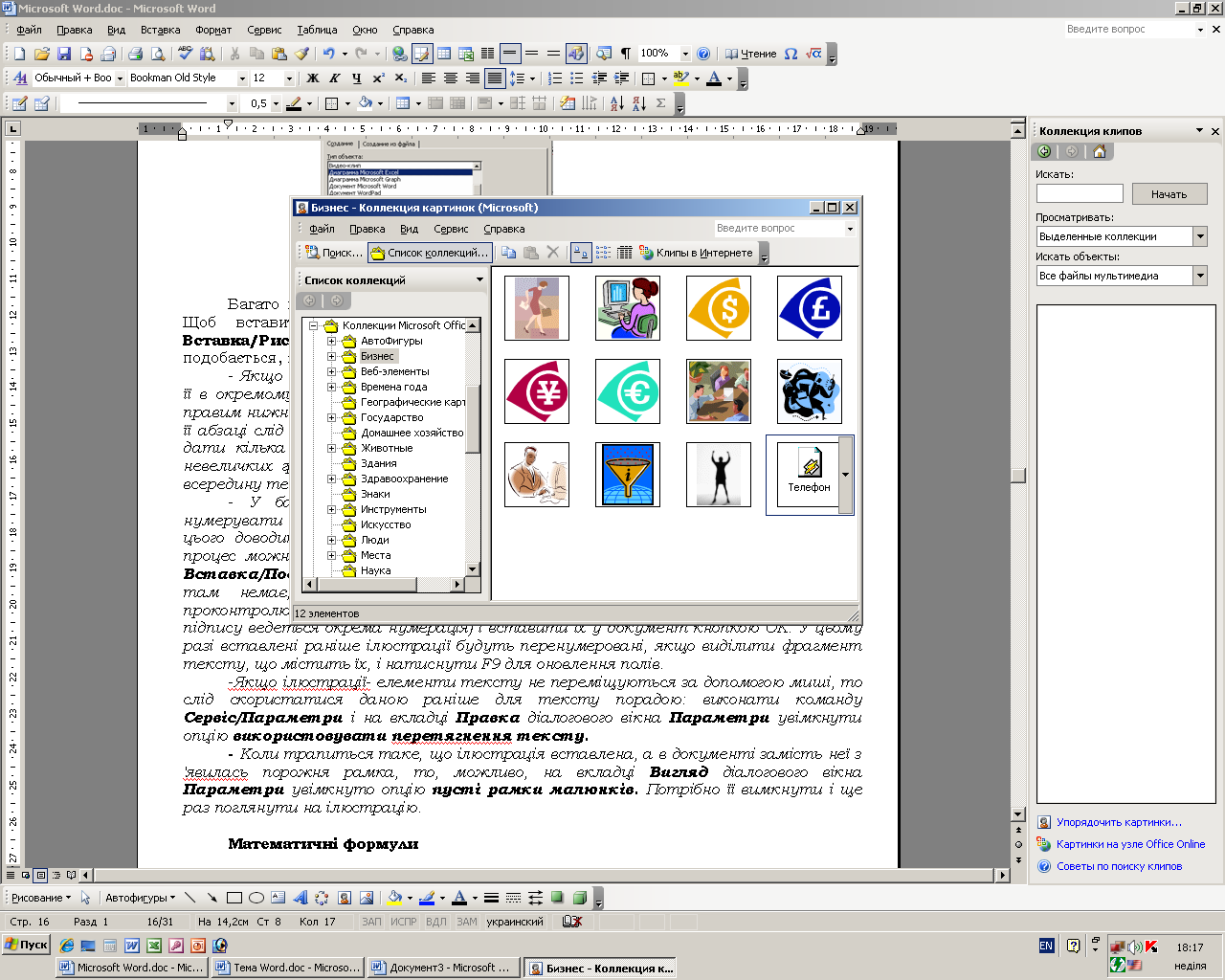Viewport: 1225px width, 980px height.
Task: Open the Формат menu in Word
Action: click(213, 30)
